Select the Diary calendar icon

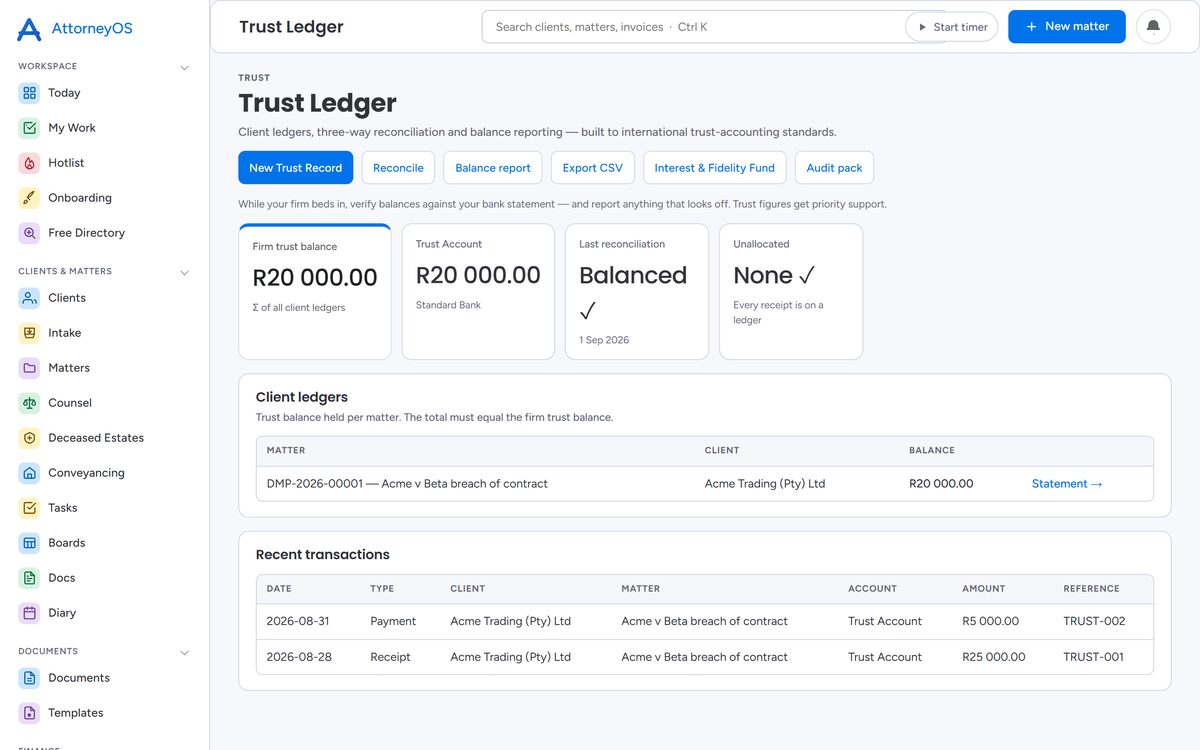point(29,613)
